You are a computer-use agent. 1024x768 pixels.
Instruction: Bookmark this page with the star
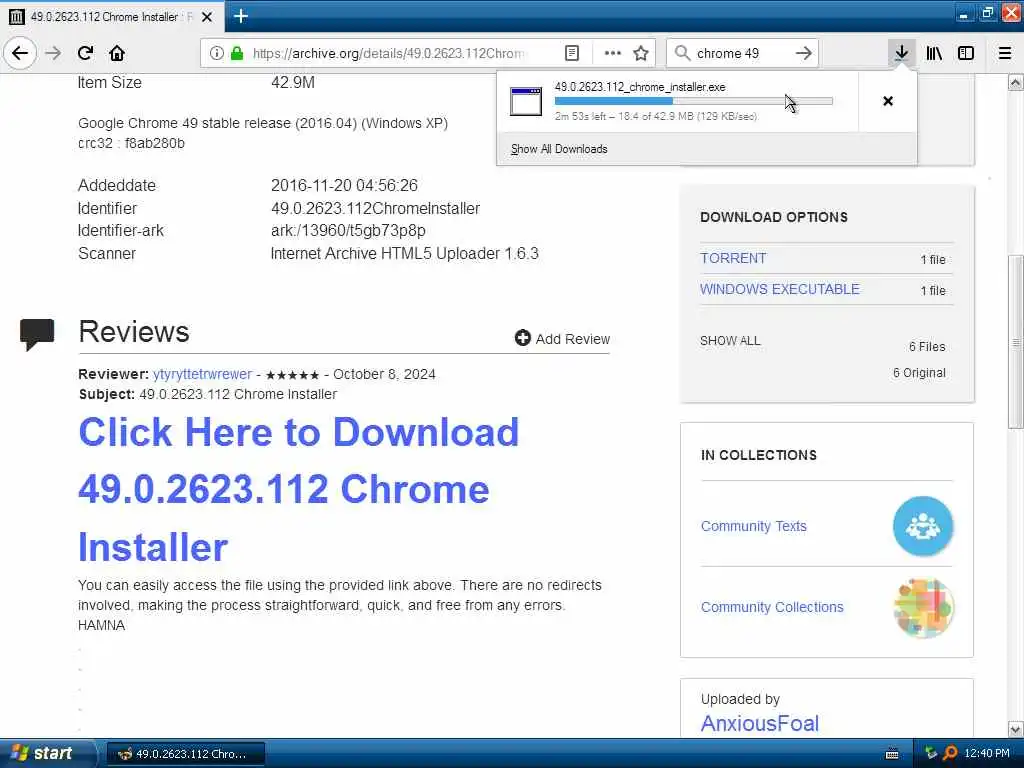click(x=641, y=53)
